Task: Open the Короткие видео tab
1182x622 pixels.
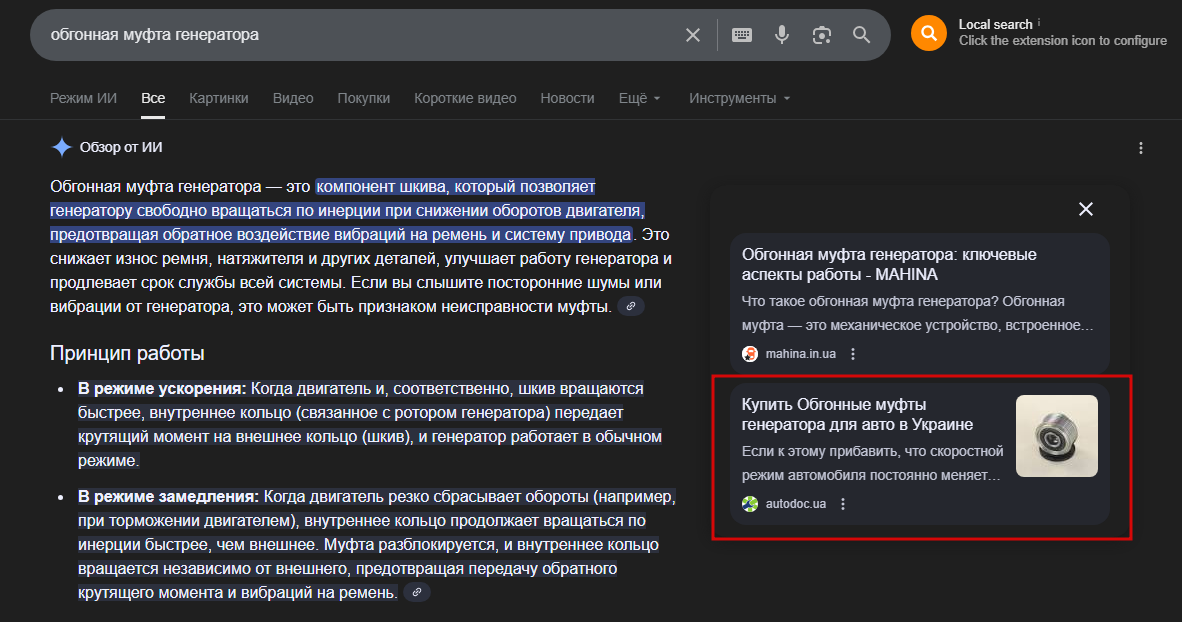Action: 465,98
